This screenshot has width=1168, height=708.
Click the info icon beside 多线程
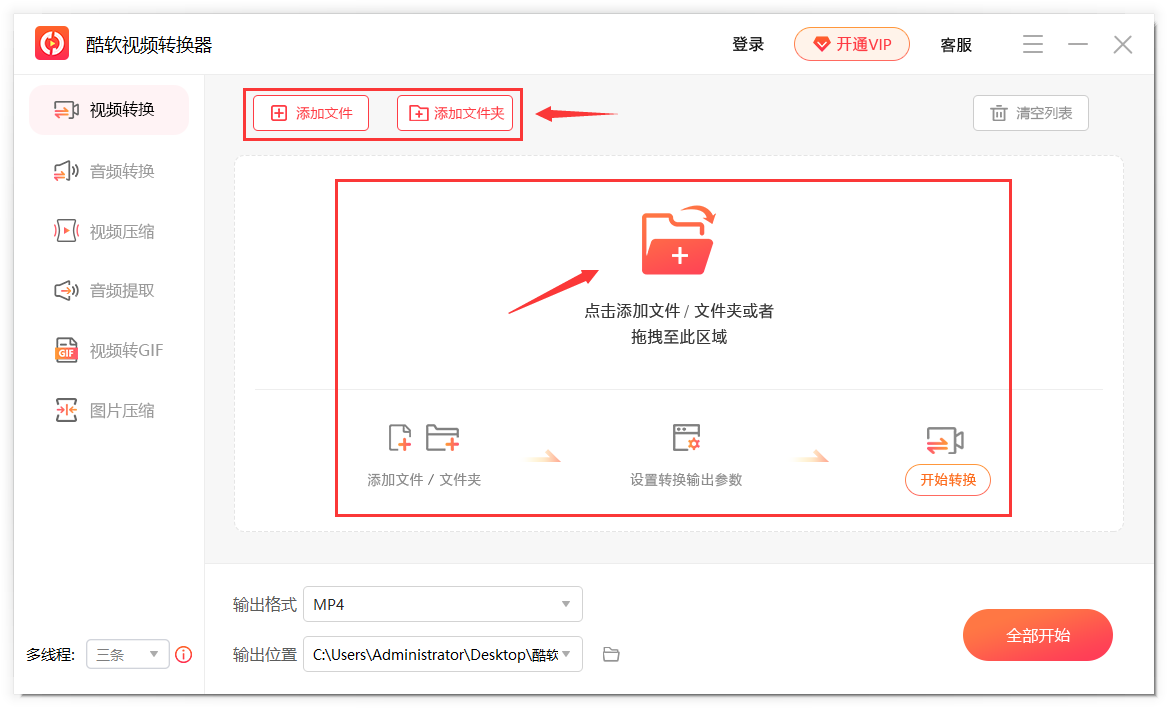(x=183, y=654)
